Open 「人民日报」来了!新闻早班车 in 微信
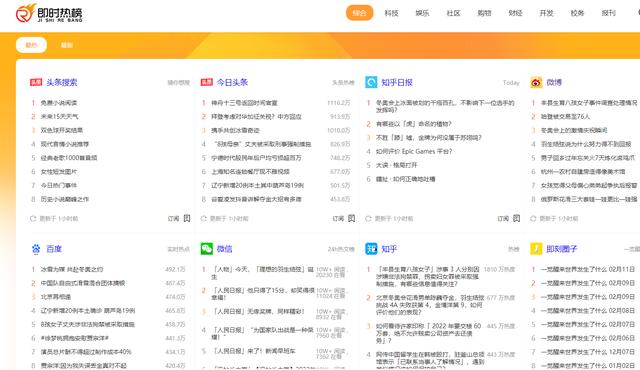 click(253, 351)
